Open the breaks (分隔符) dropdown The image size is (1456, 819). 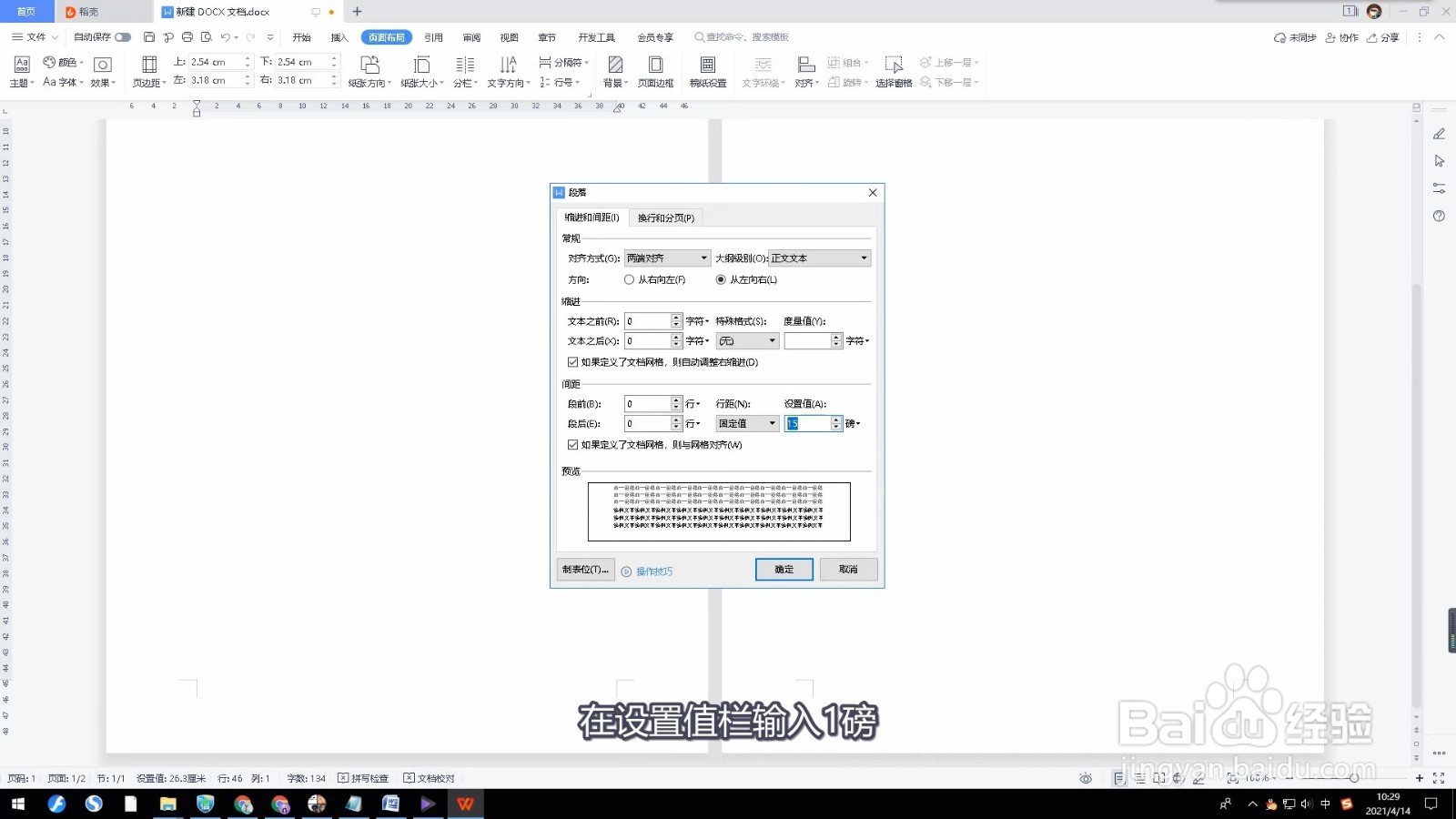click(564, 62)
